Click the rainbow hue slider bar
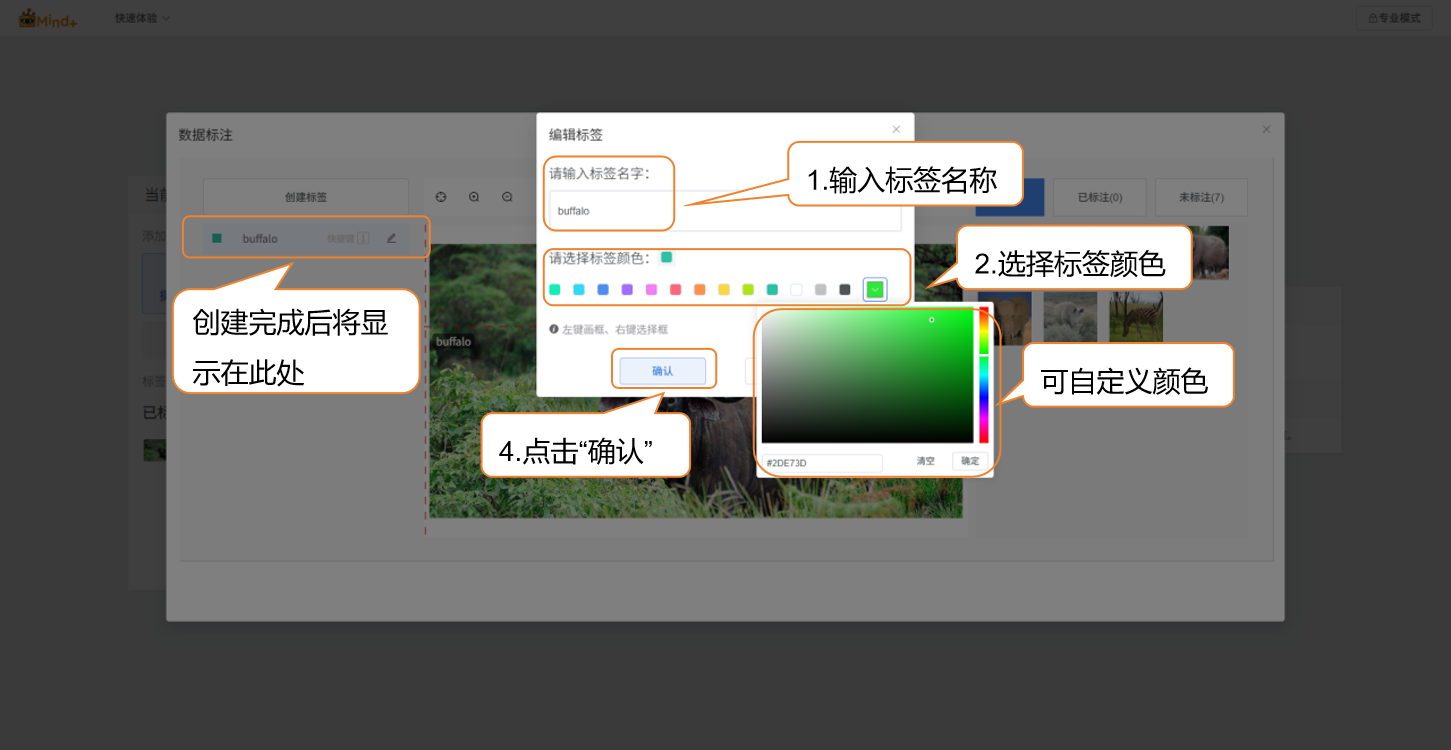This screenshot has width=1451, height=750. (984, 375)
